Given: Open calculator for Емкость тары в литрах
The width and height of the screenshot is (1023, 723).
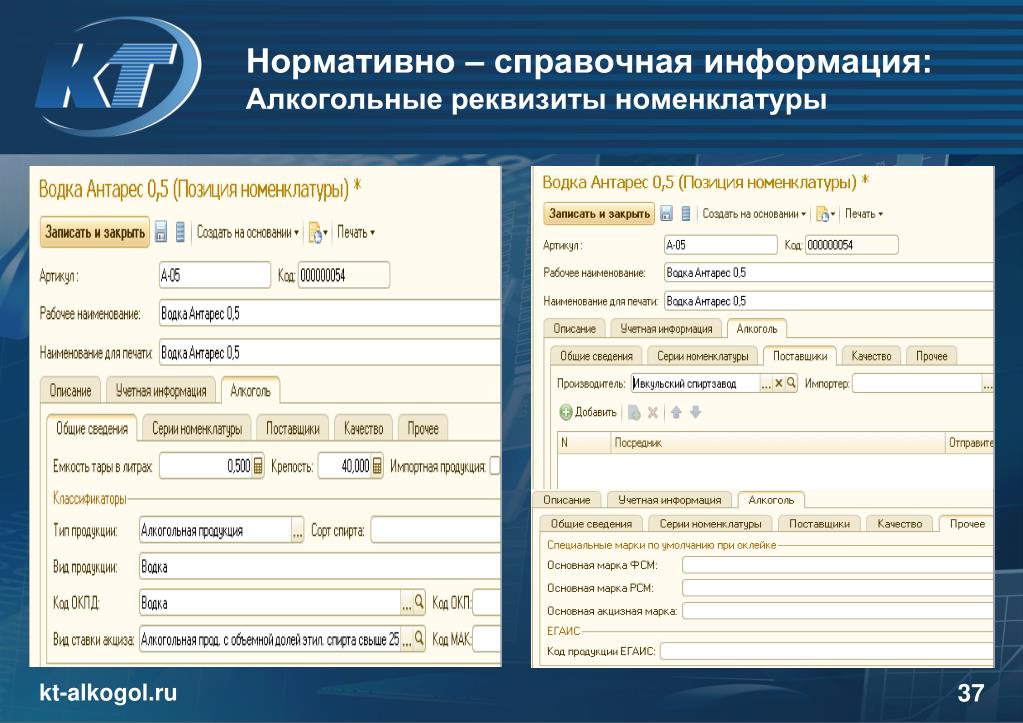Looking at the screenshot, I should click(258, 466).
